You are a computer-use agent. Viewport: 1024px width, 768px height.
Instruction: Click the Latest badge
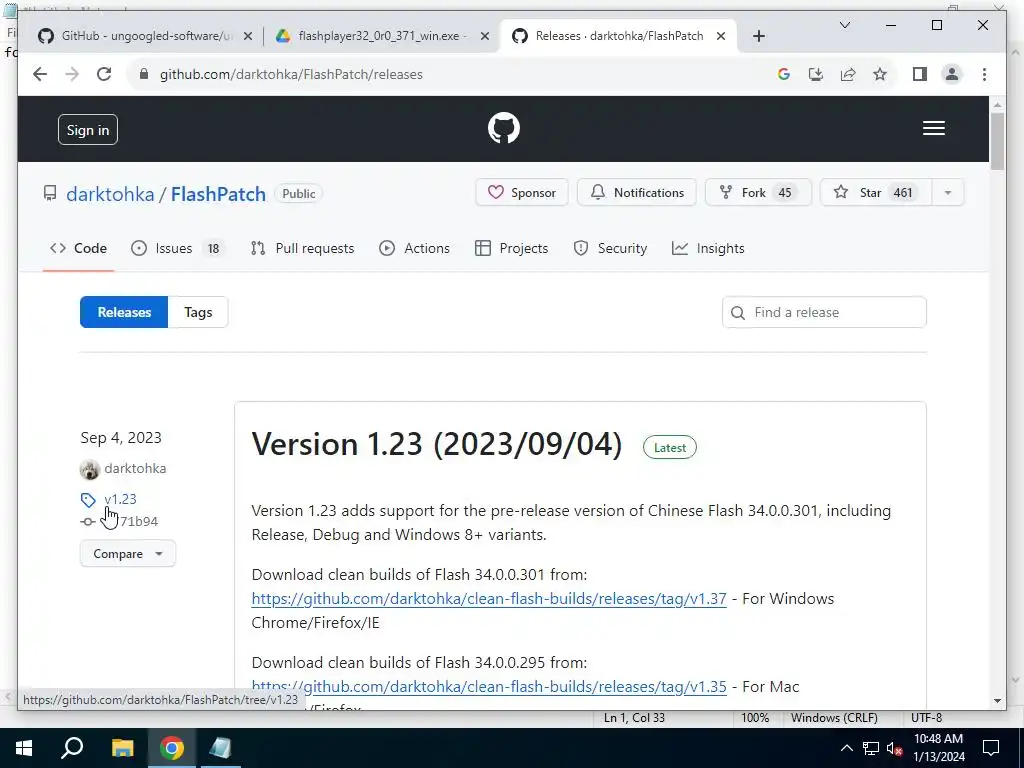pyautogui.click(x=669, y=447)
